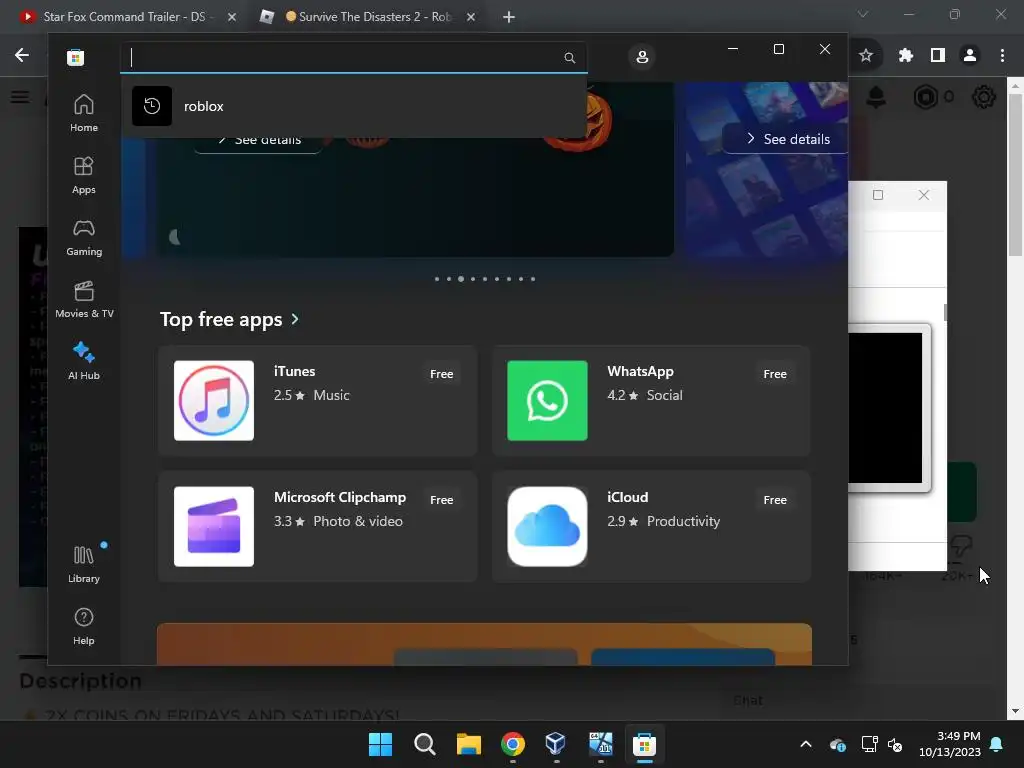Open Roblox notifications bell icon
This screenshot has height=768, width=1024.
point(876,97)
